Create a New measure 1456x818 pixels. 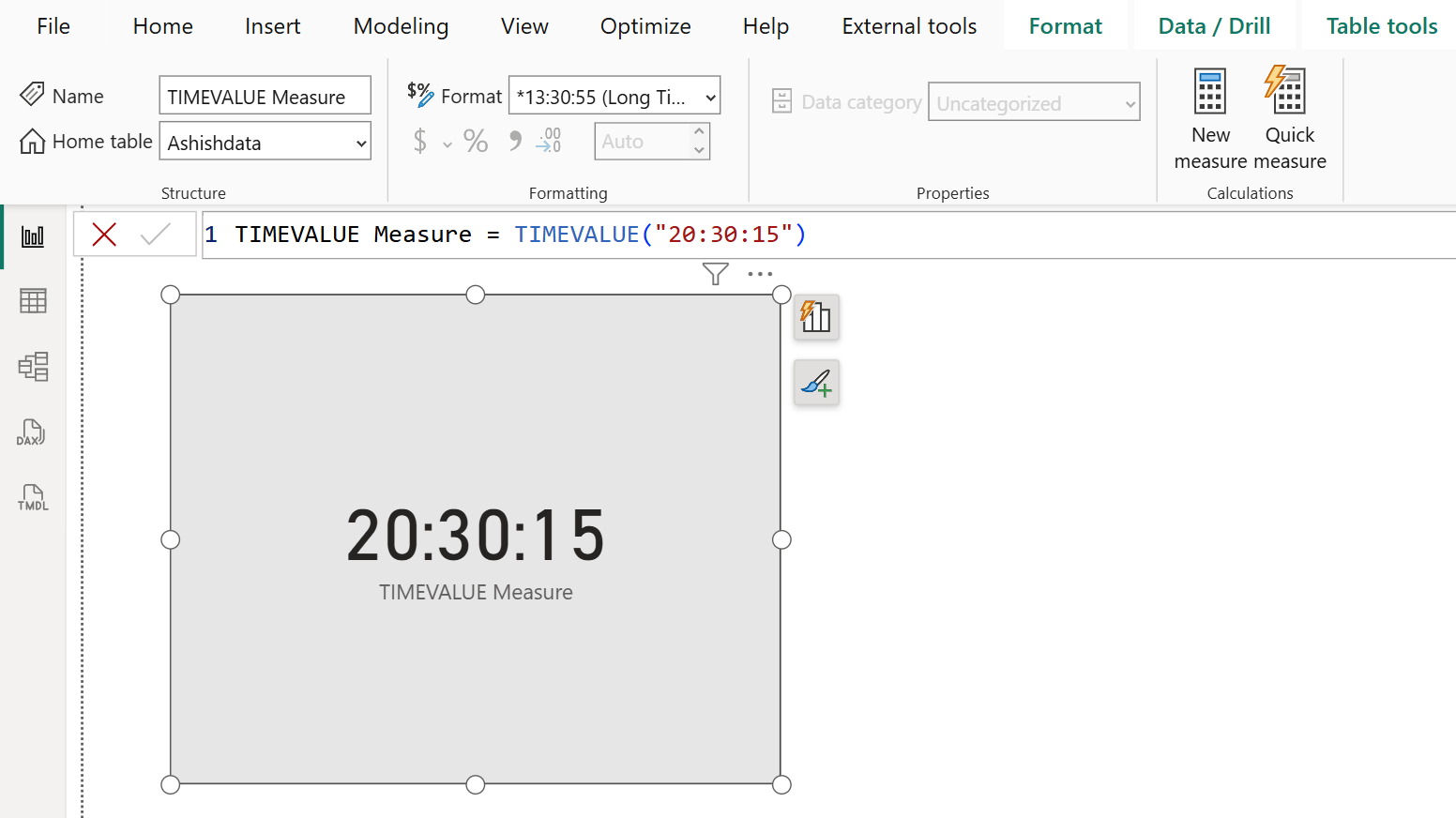pos(1209,117)
